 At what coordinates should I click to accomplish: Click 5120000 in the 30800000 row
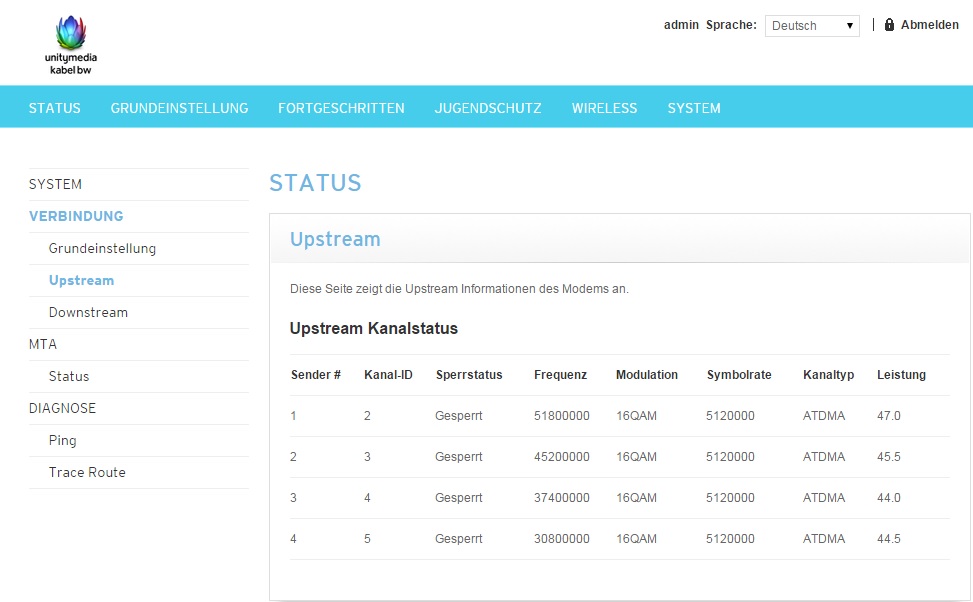tap(730, 539)
